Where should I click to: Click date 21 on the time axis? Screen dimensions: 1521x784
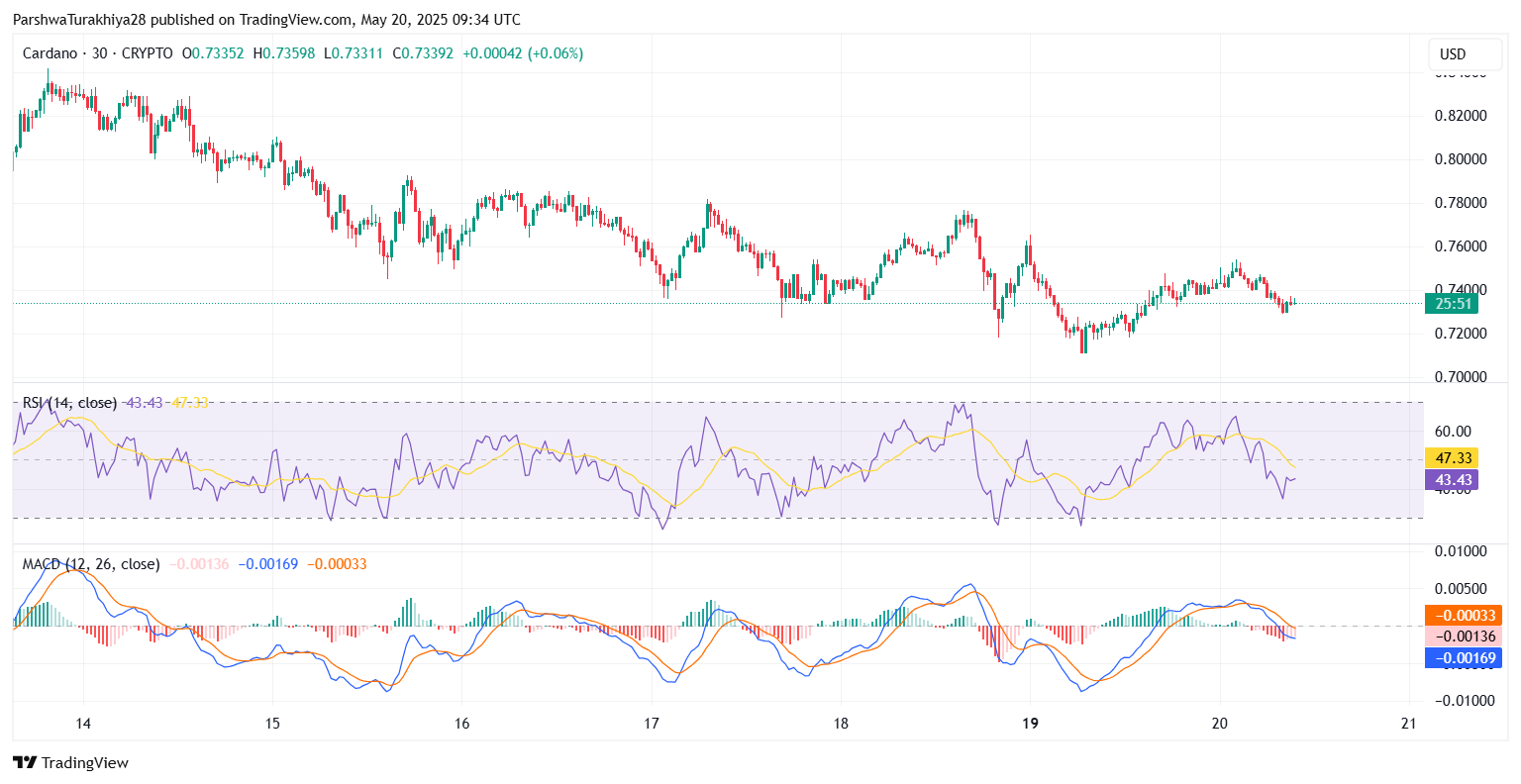(1409, 724)
